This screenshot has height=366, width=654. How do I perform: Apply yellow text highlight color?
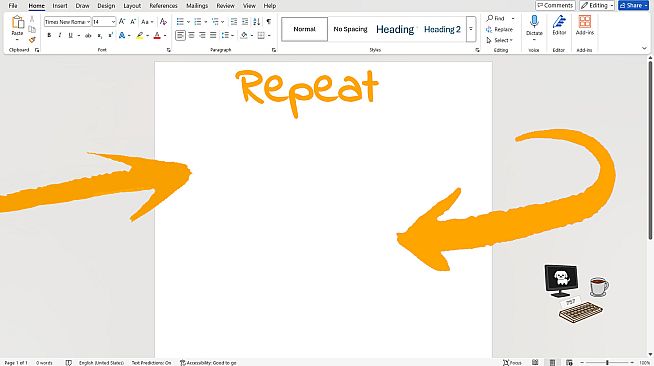[139, 36]
